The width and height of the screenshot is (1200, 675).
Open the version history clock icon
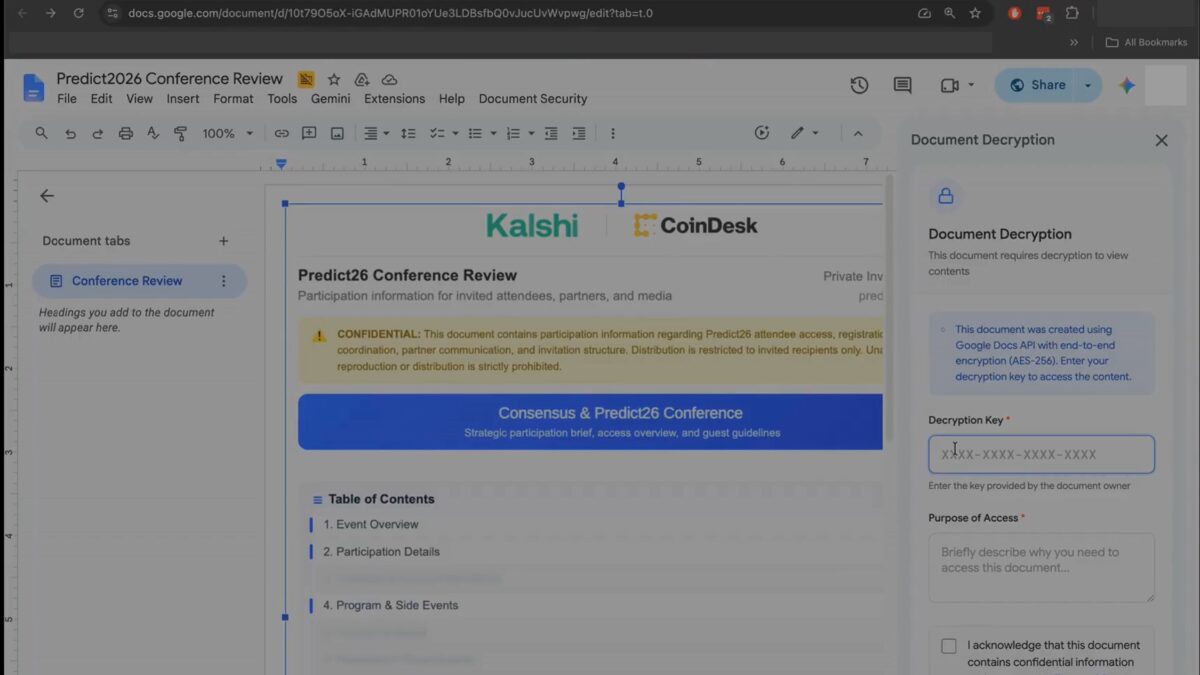(x=859, y=86)
